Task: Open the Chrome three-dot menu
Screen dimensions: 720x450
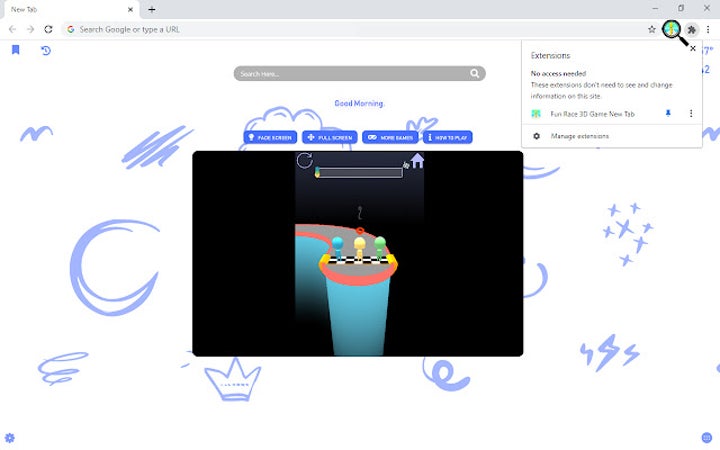Action: coord(708,29)
